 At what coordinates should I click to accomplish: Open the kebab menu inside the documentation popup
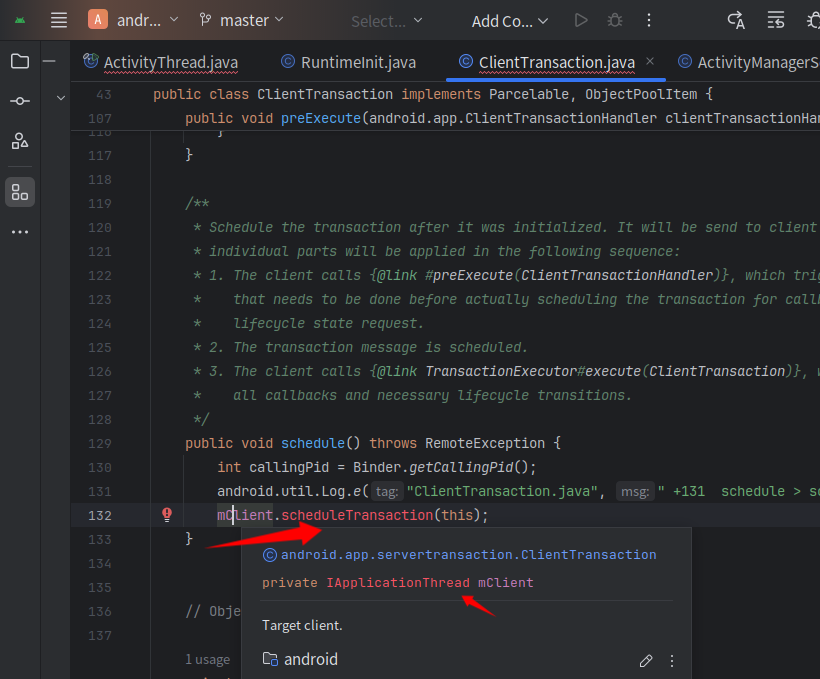click(x=671, y=661)
